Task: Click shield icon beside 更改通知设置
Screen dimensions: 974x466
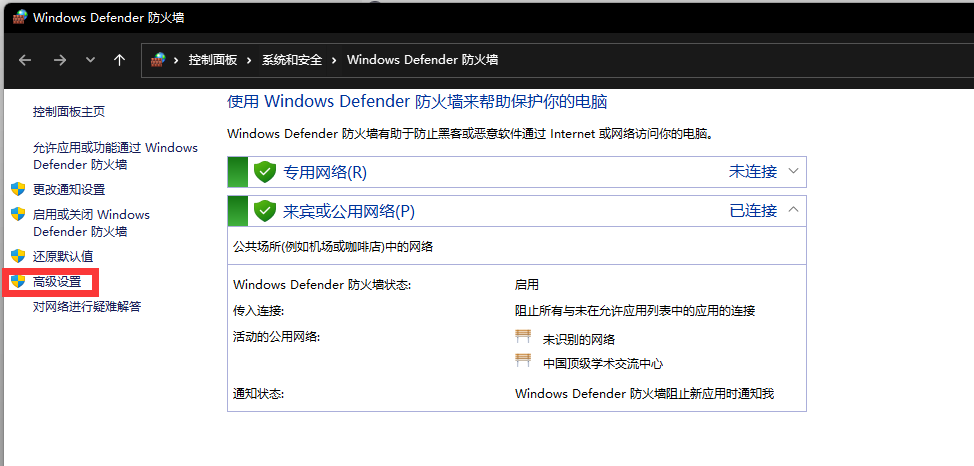Action: (x=18, y=190)
